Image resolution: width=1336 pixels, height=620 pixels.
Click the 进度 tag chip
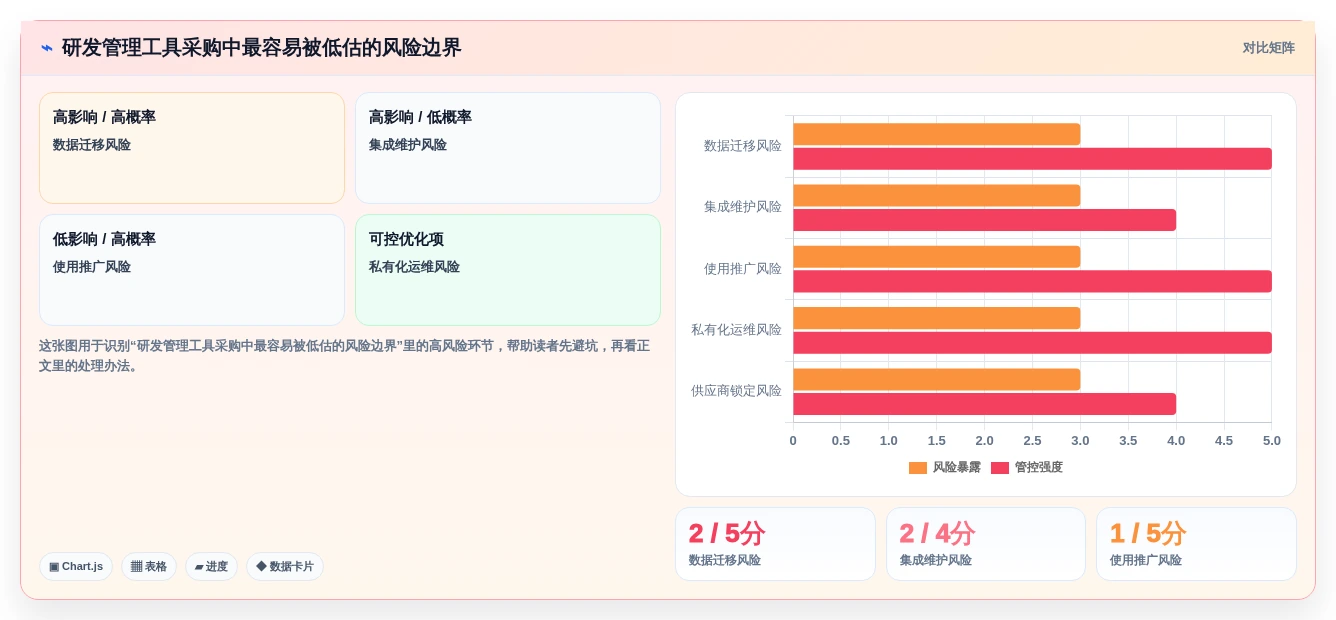click(211, 566)
